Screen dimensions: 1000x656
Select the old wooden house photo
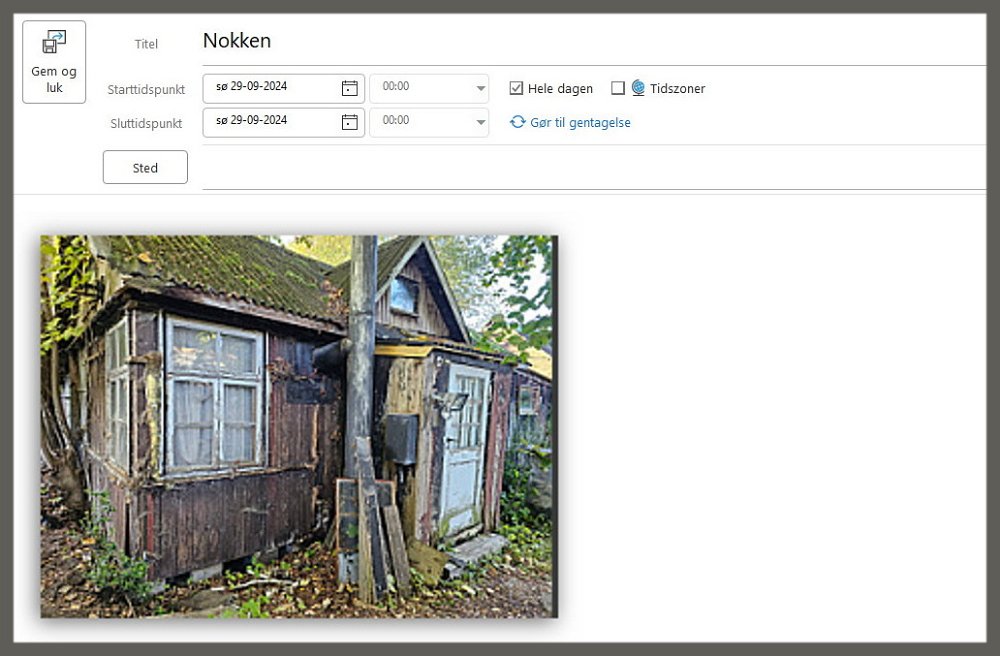[298, 426]
